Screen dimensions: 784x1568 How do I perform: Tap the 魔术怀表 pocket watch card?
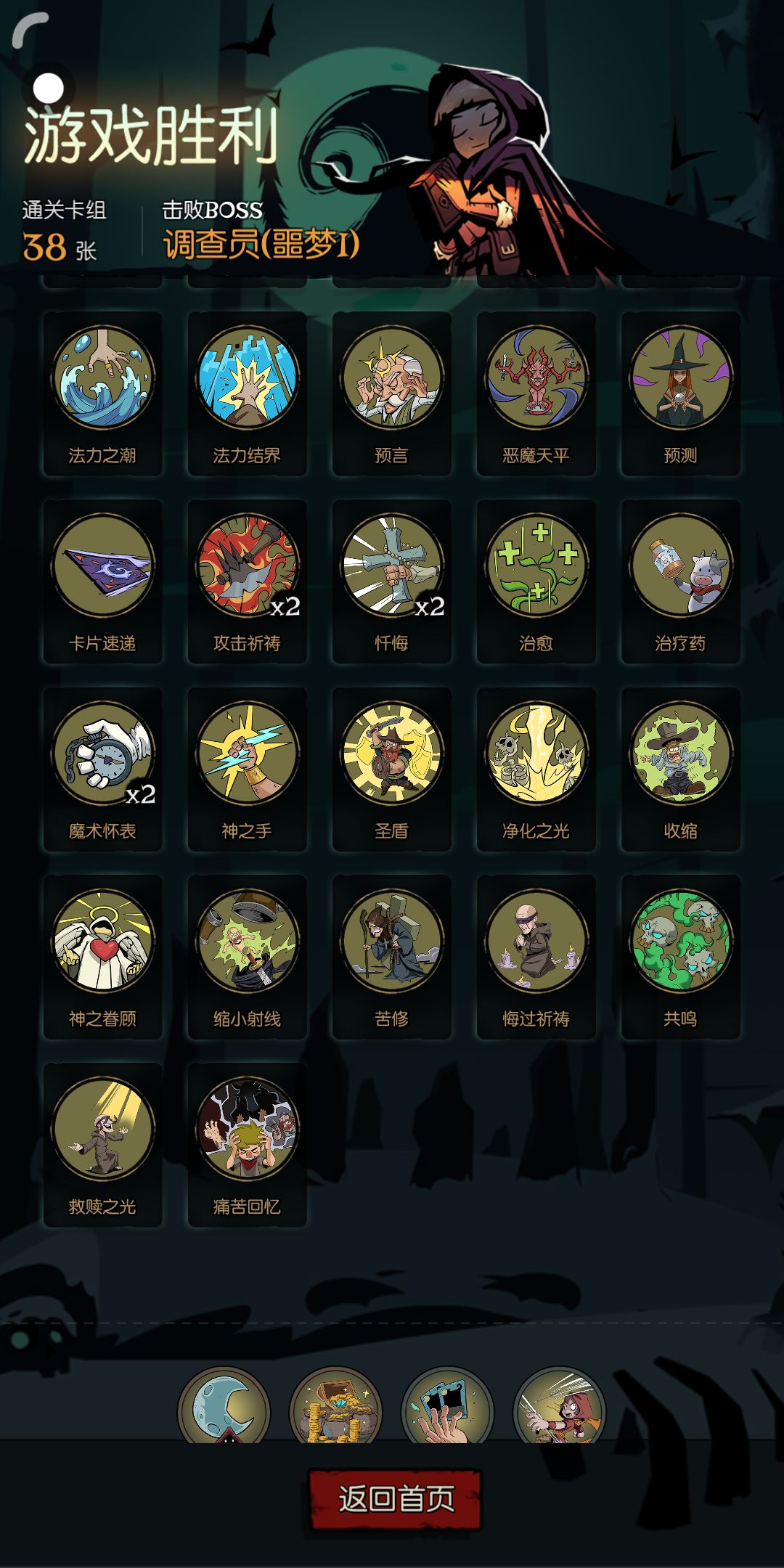[102, 769]
